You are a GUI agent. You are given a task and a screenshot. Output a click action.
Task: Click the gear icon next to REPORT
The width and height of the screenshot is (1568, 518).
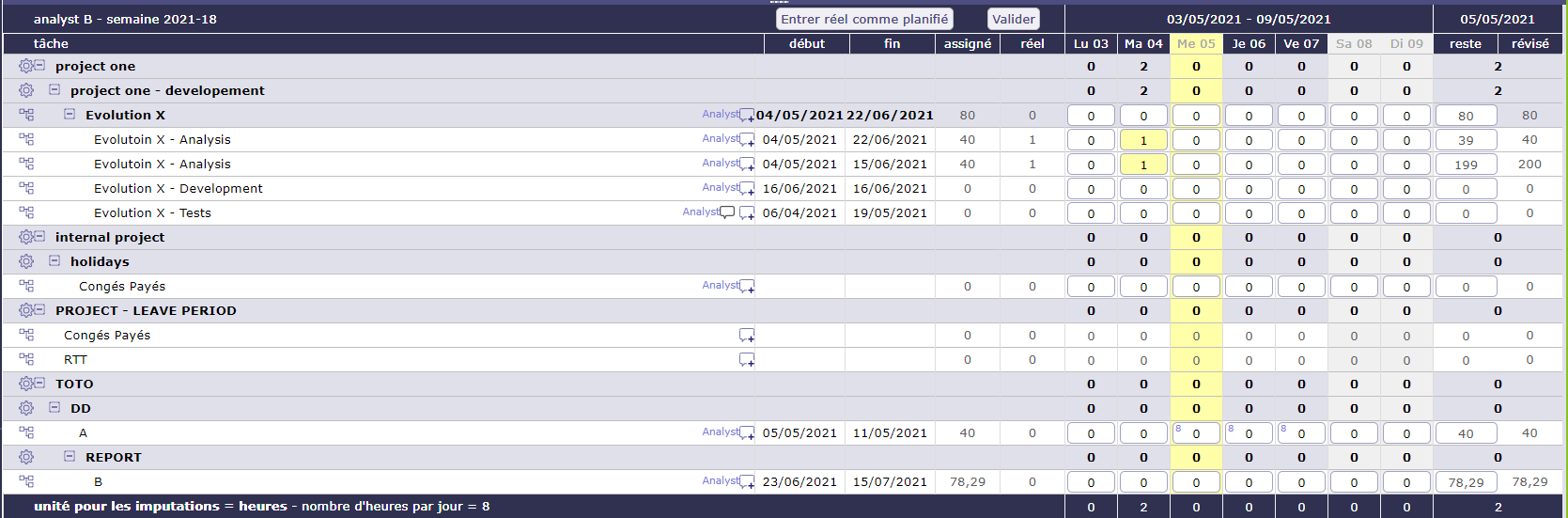tap(25, 457)
